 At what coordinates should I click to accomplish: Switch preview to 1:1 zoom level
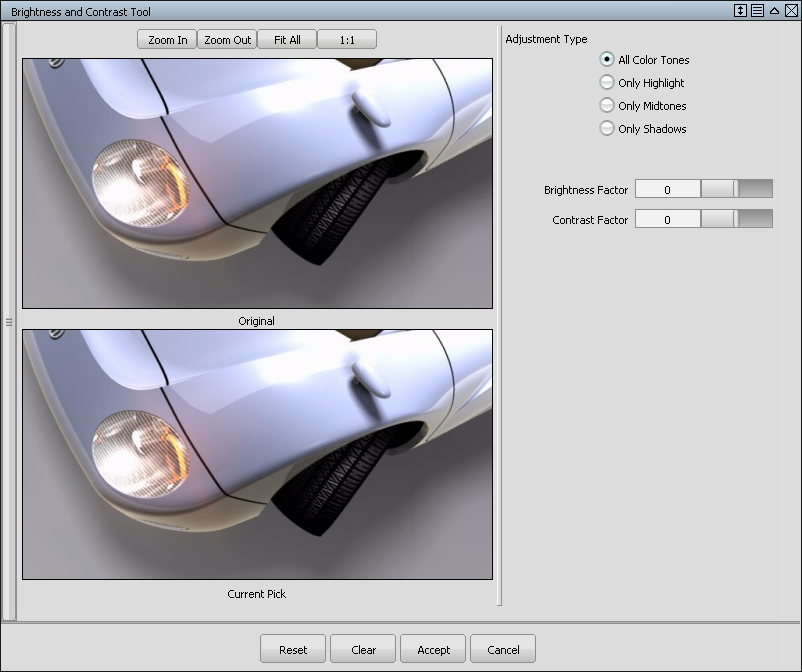click(x=346, y=39)
